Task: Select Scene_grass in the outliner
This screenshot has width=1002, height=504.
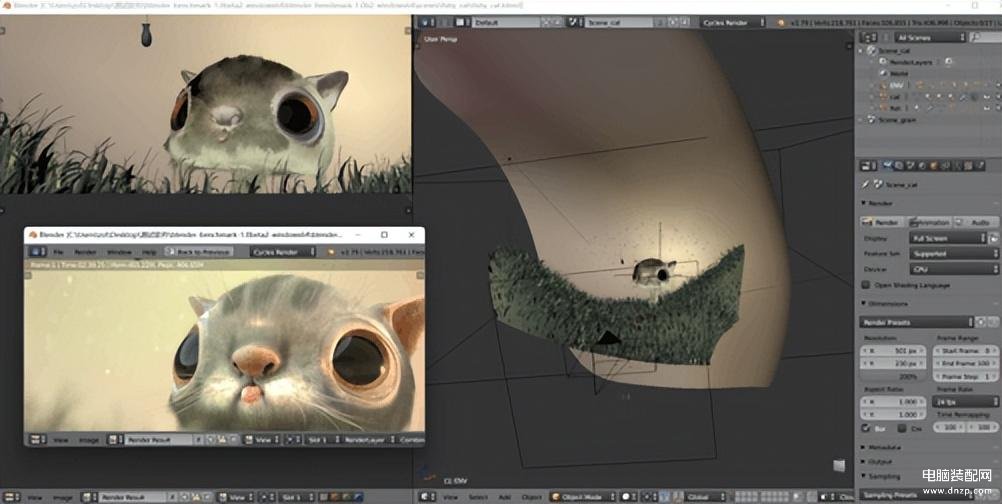Action: pos(898,119)
